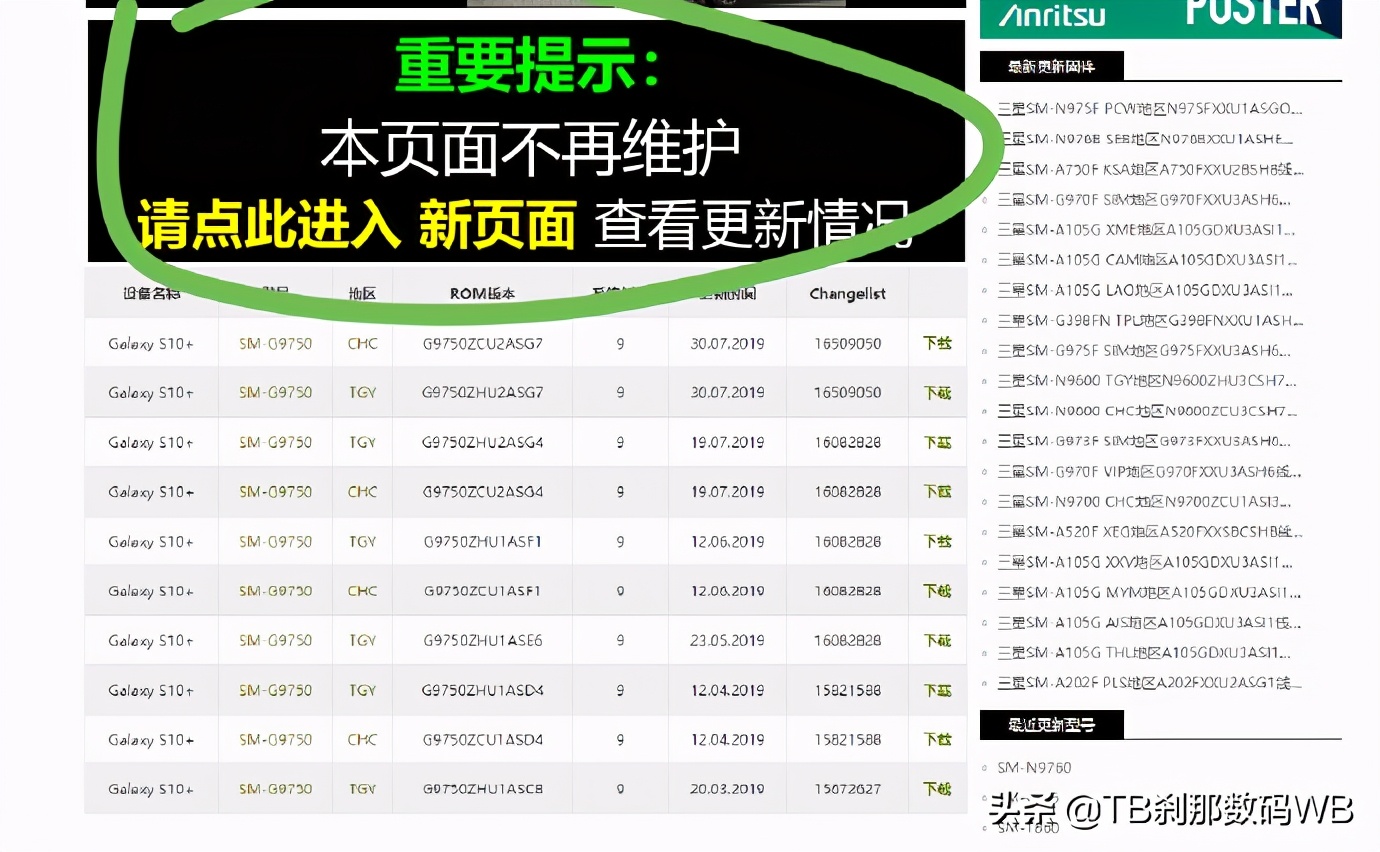The width and height of the screenshot is (1380, 852).
Task: Download ROM G9750ZHU1ASC8
Action: pyautogui.click(x=937, y=789)
